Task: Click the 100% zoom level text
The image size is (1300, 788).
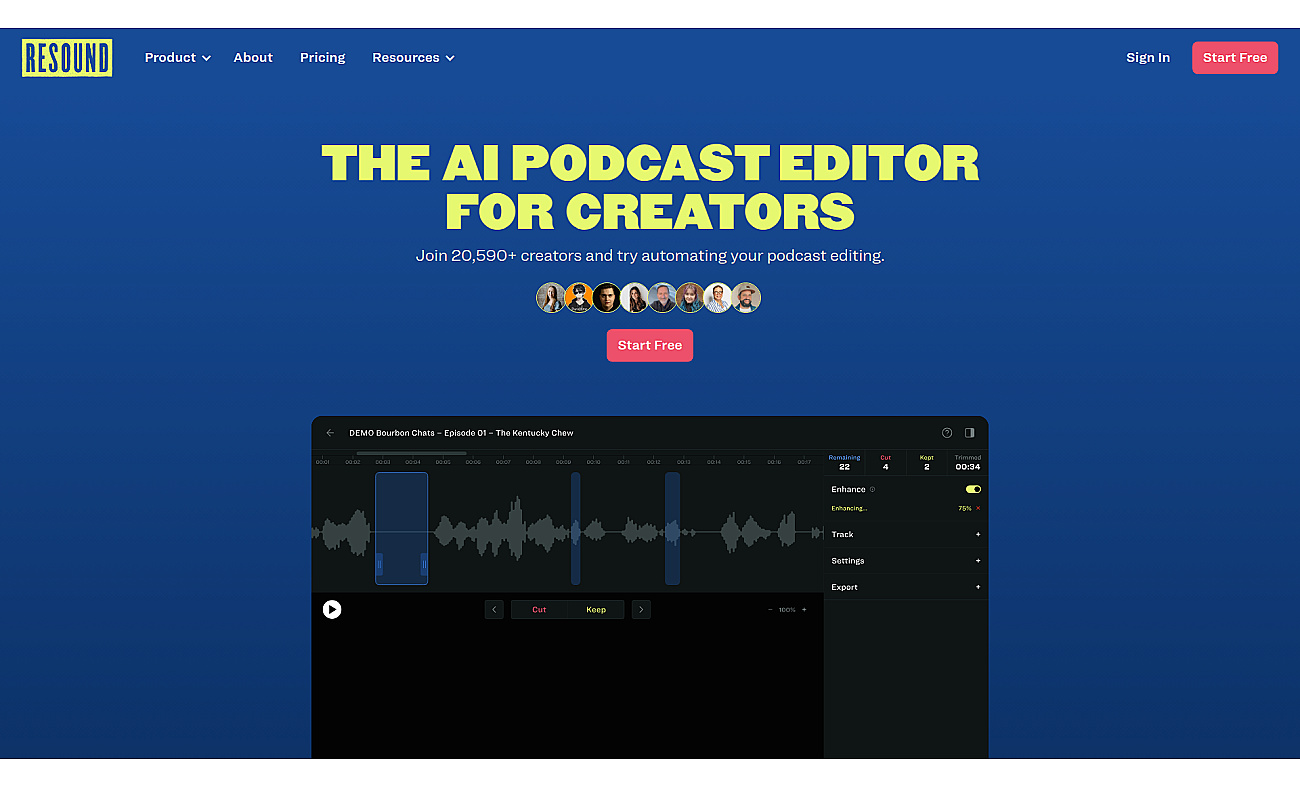Action: point(787,610)
